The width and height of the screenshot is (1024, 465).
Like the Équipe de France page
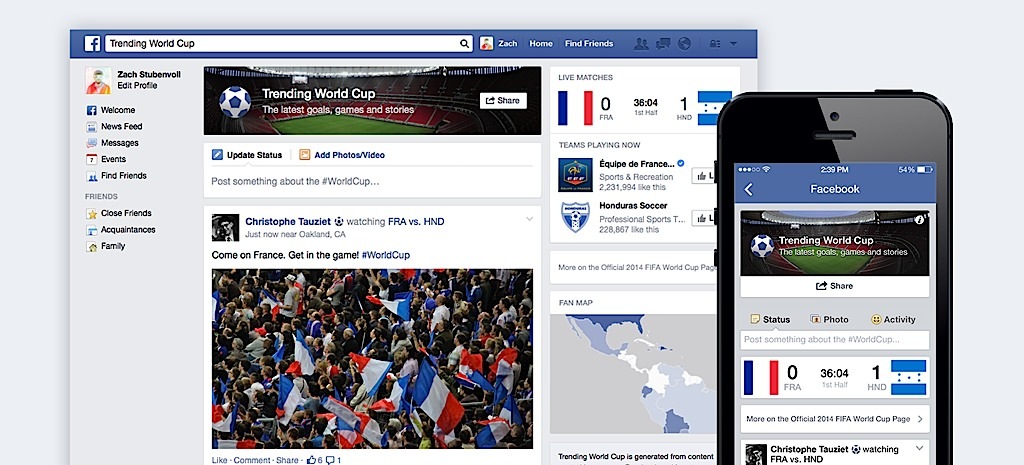click(x=704, y=176)
